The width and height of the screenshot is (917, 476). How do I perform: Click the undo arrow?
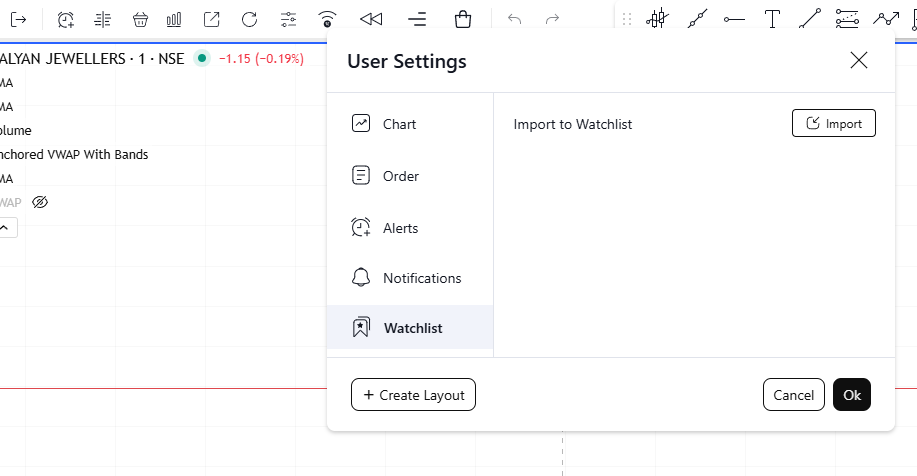(515, 20)
